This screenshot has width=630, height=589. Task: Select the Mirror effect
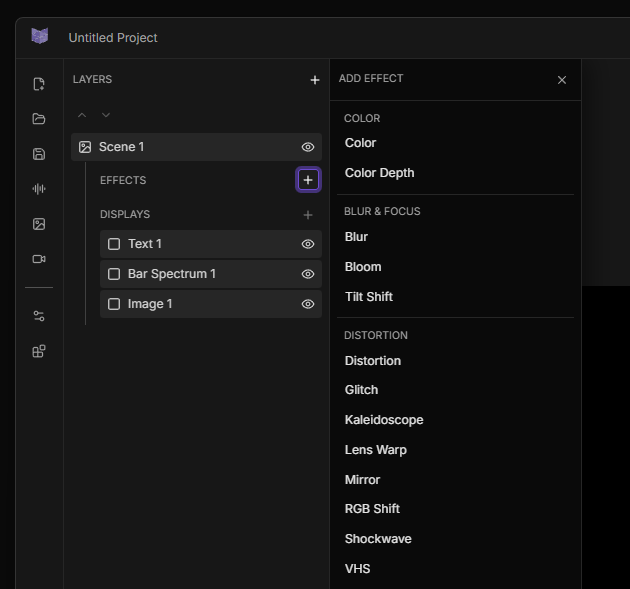pos(362,480)
